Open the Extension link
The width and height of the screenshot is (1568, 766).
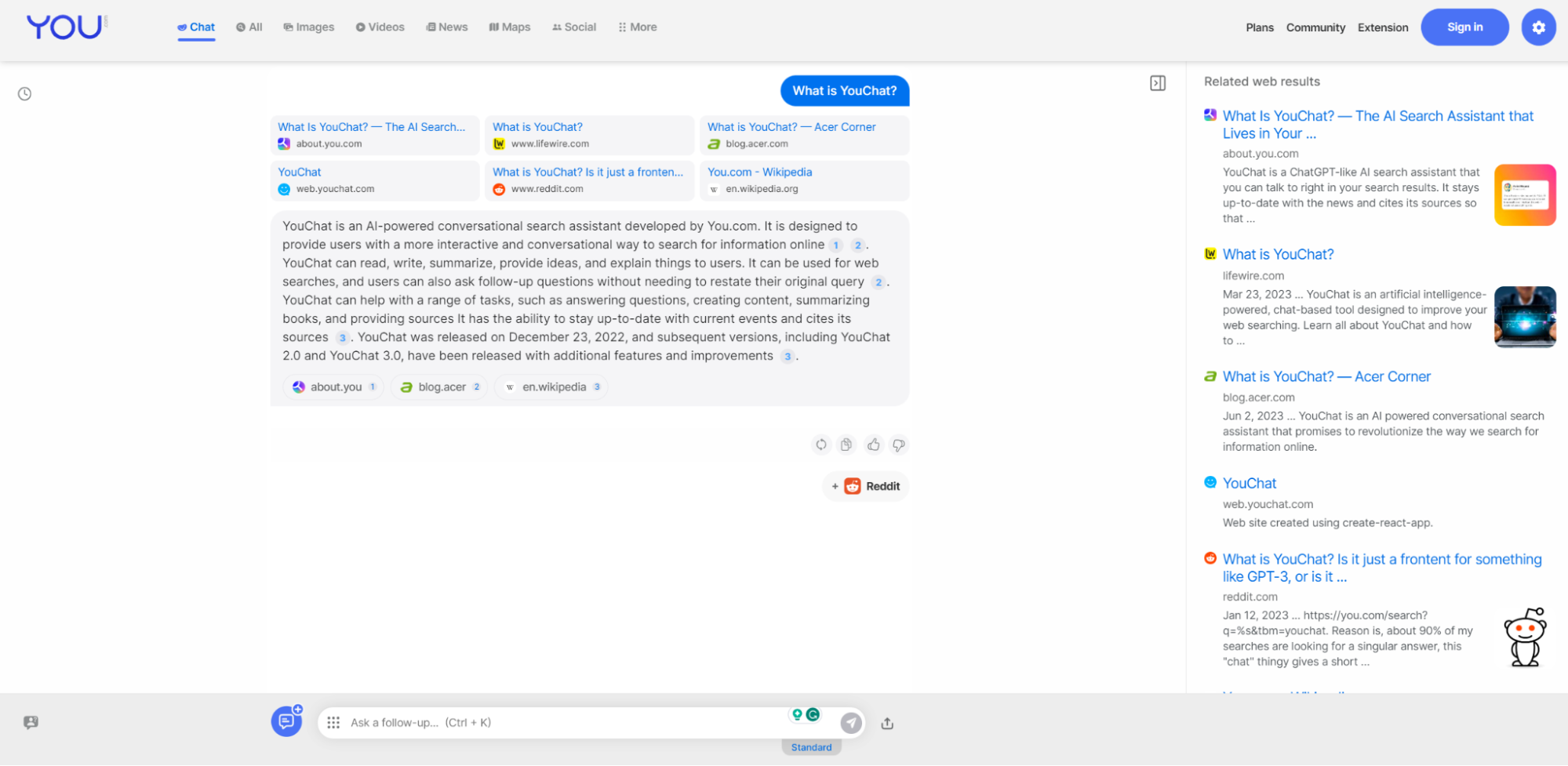1383,27
